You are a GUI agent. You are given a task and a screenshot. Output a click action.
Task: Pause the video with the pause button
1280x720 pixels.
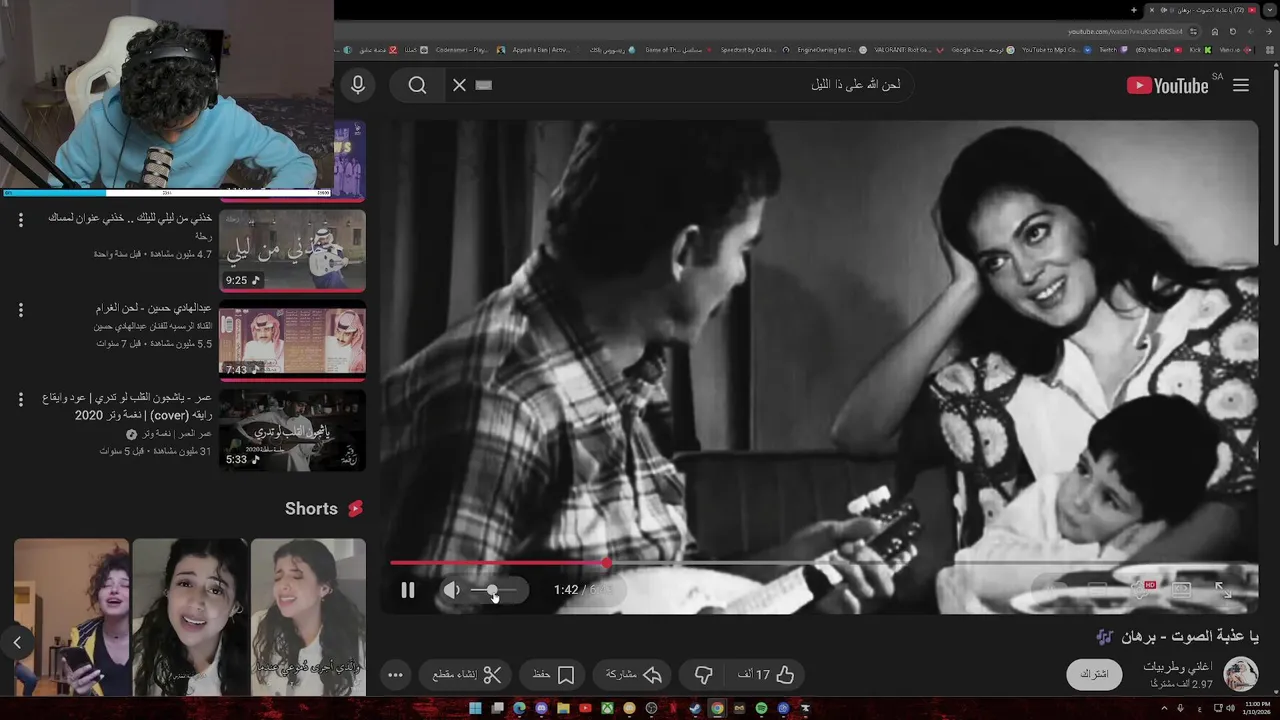point(408,590)
